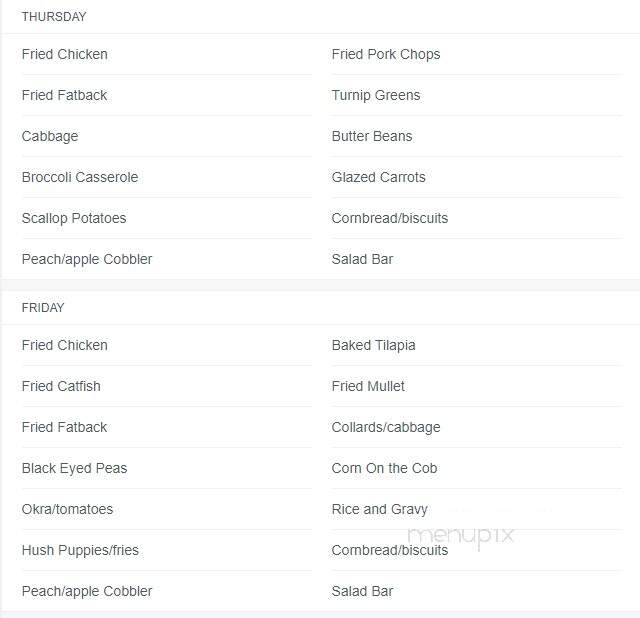Select Cabbage in Thursday's list

coord(50,136)
